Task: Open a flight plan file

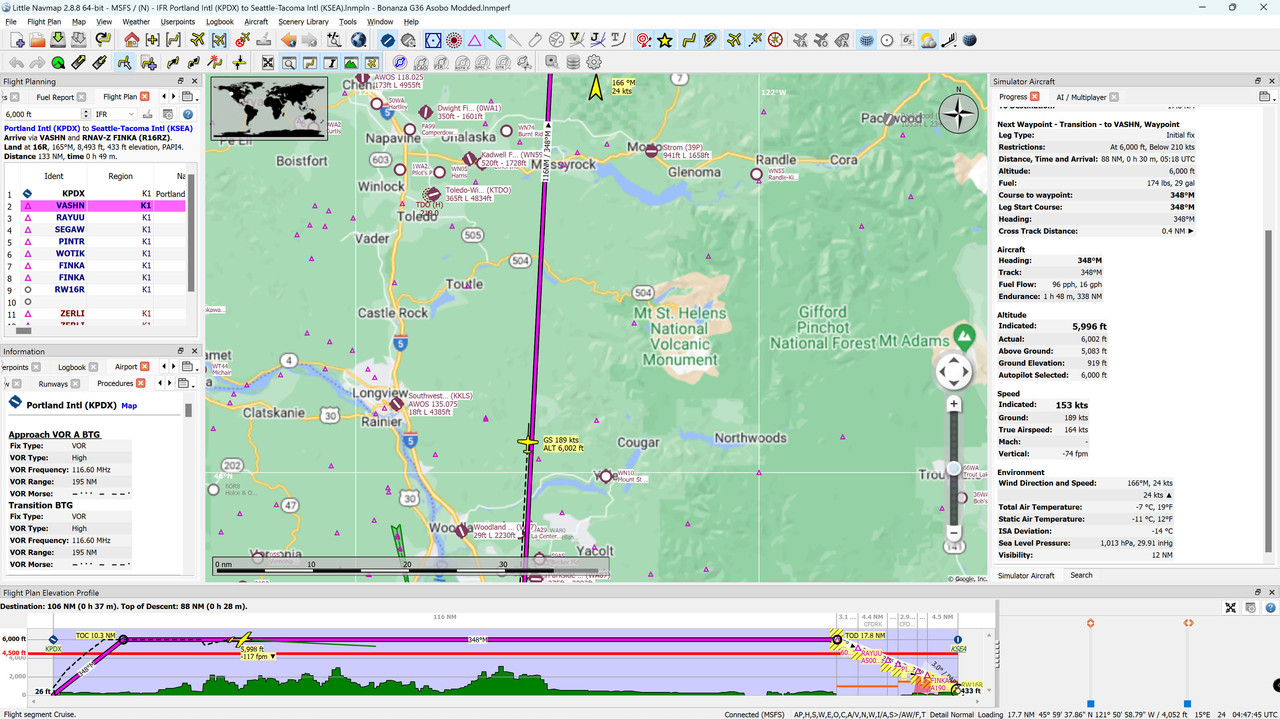Action: (37, 40)
